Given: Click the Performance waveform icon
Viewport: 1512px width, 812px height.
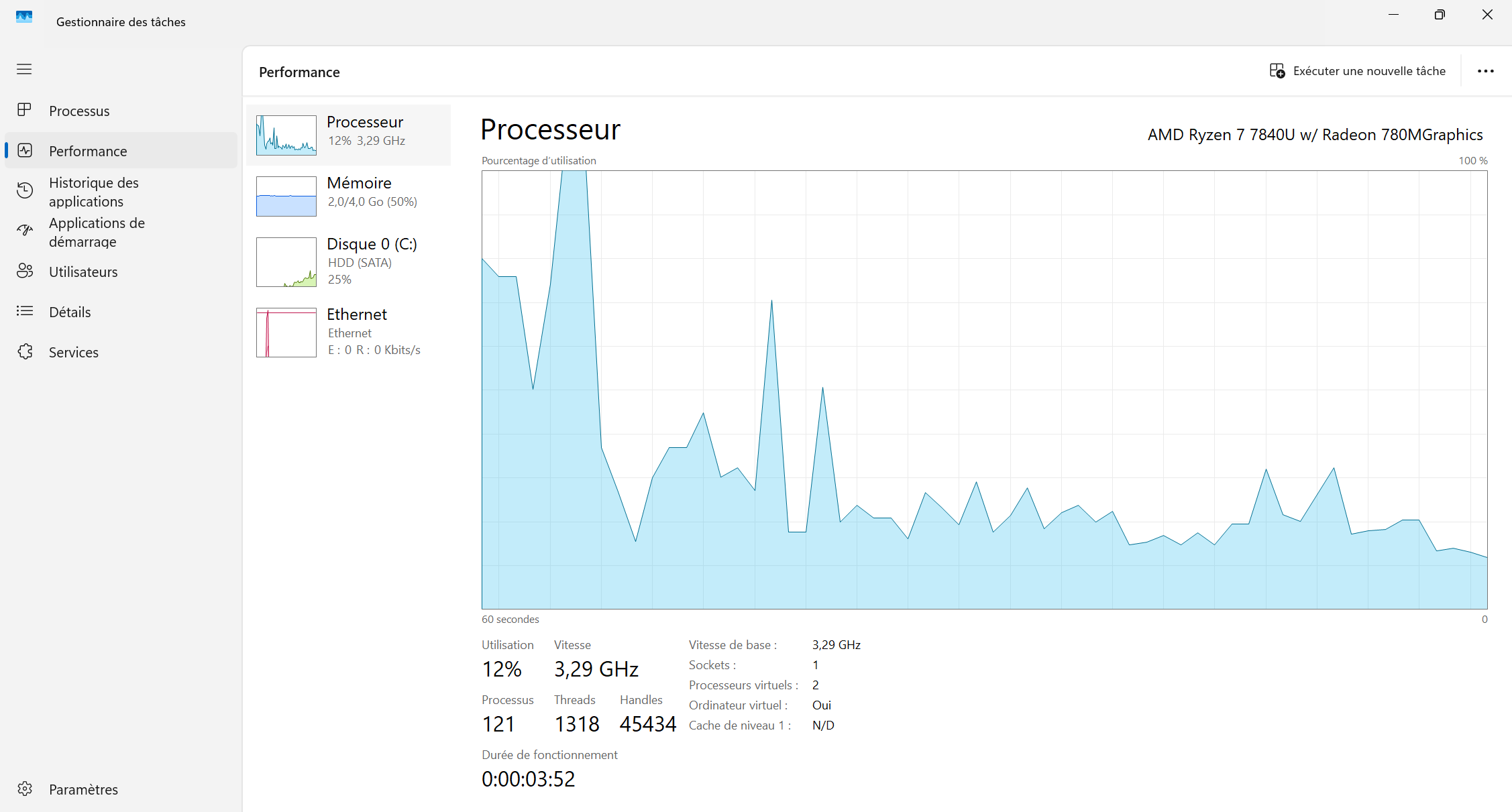Looking at the screenshot, I should tap(25, 150).
